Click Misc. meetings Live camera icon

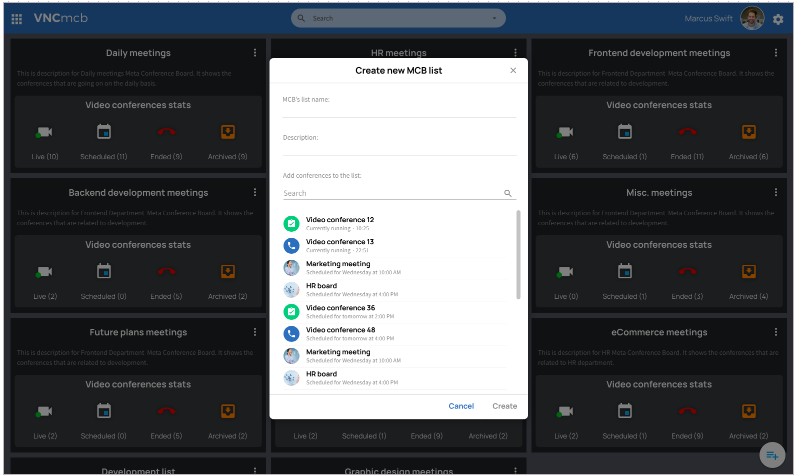(x=565, y=272)
